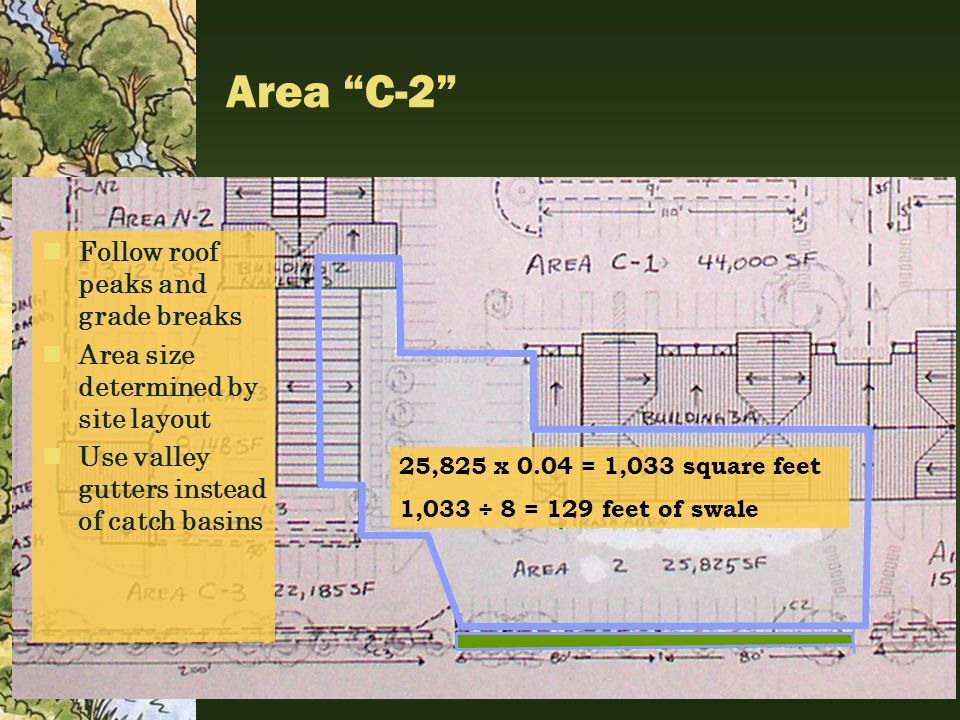Click the 110' dimension label at the top
The height and width of the screenshot is (720, 960).
click(x=671, y=212)
